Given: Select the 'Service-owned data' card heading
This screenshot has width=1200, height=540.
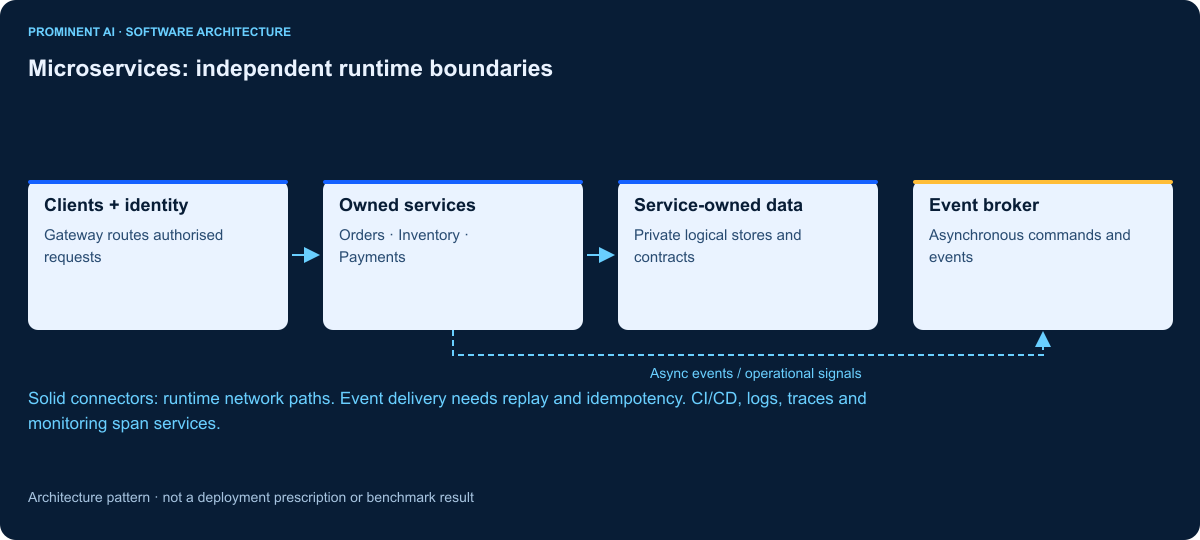Looking at the screenshot, I should (718, 205).
